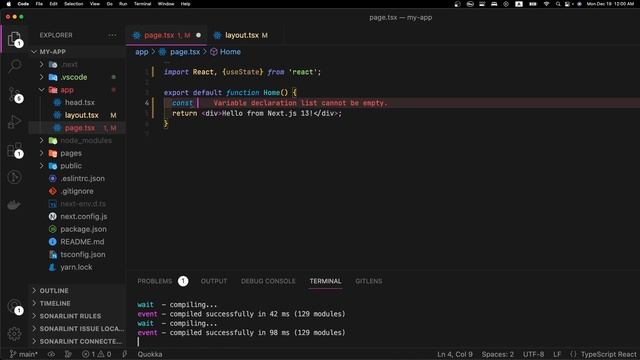Click the React icon of layout.tsx tab
Viewport: 640px width, 360px height.
click(x=217, y=36)
